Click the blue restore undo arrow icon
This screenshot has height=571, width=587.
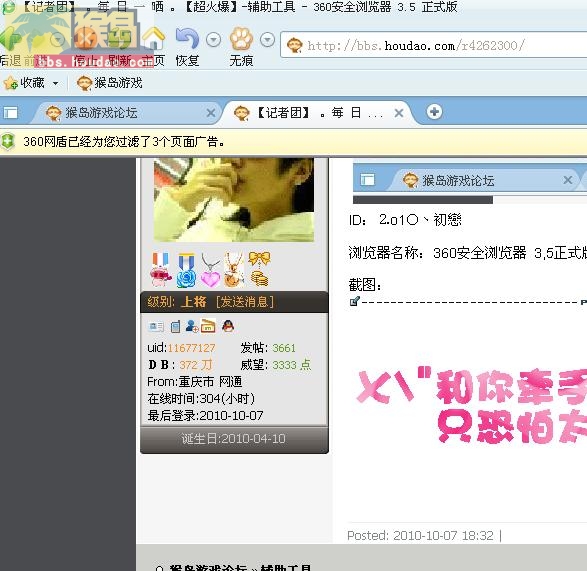point(188,39)
